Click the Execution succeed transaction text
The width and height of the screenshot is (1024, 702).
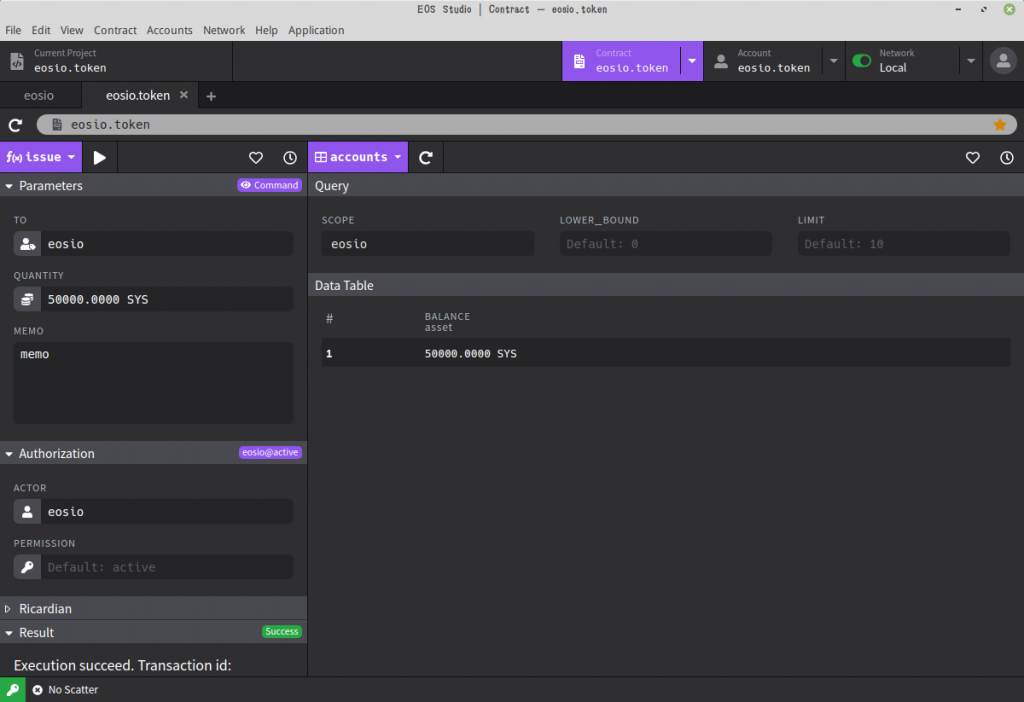click(x=123, y=665)
